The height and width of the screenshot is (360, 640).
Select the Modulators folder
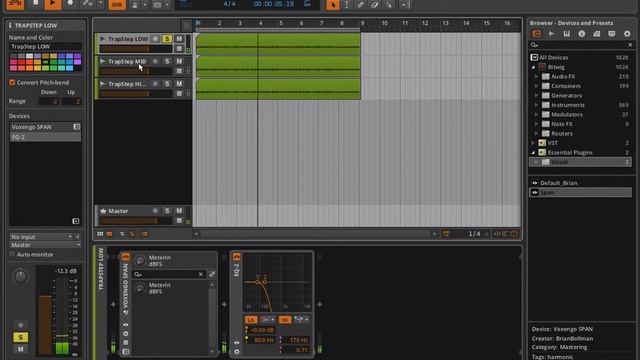pos(580,114)
